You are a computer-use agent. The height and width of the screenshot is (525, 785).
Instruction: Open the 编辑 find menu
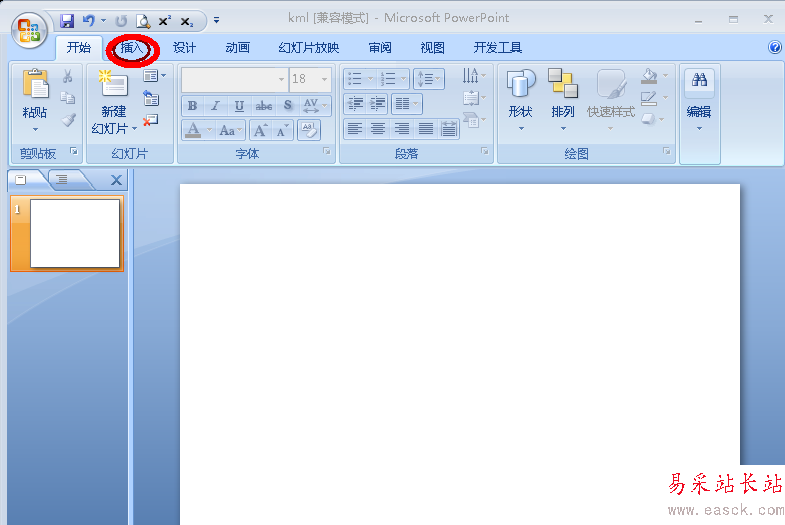pos(699,101)
